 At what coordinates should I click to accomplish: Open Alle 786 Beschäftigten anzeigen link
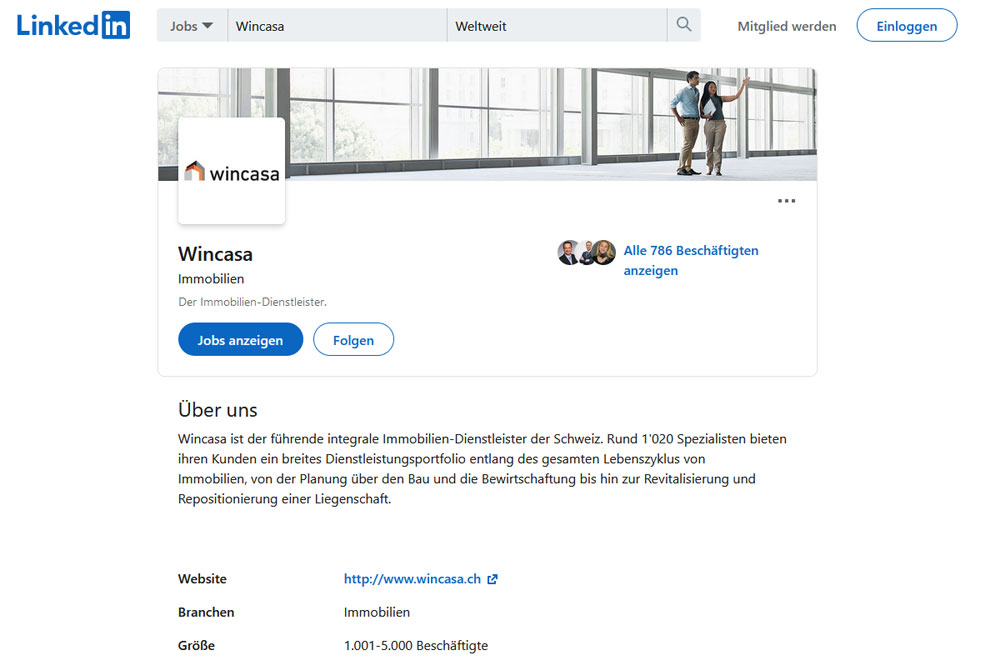(691, 260)
